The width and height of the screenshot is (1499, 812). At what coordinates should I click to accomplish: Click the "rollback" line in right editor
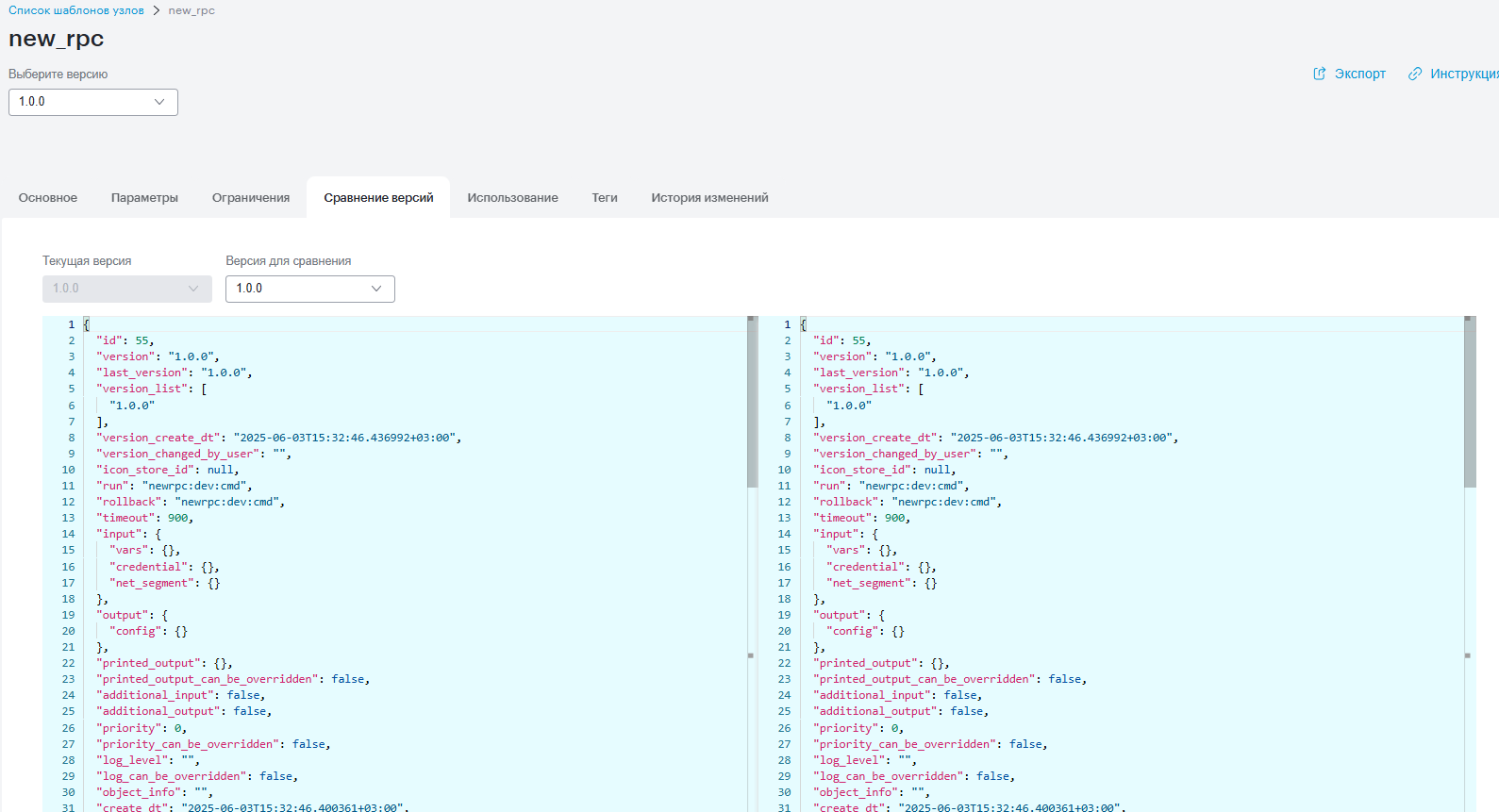(908, 502)
